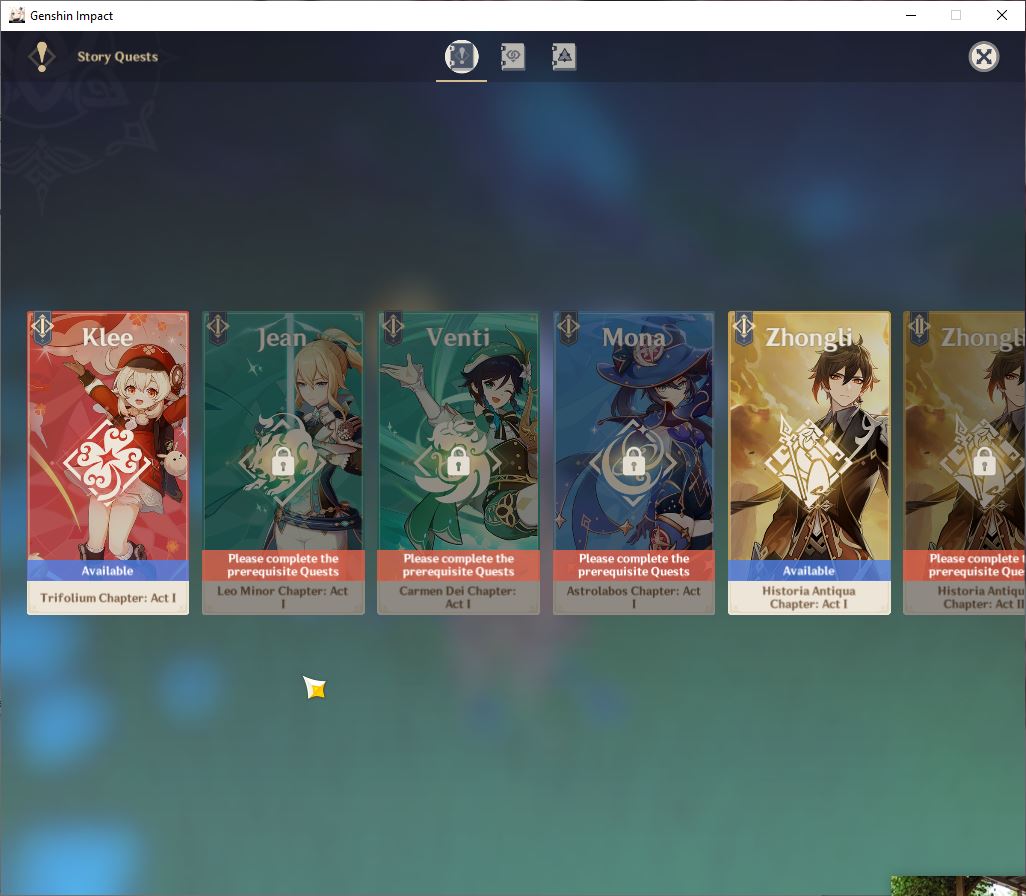Select the Story Quests book tab icon
1026x896 pixels.
[461, 56]
